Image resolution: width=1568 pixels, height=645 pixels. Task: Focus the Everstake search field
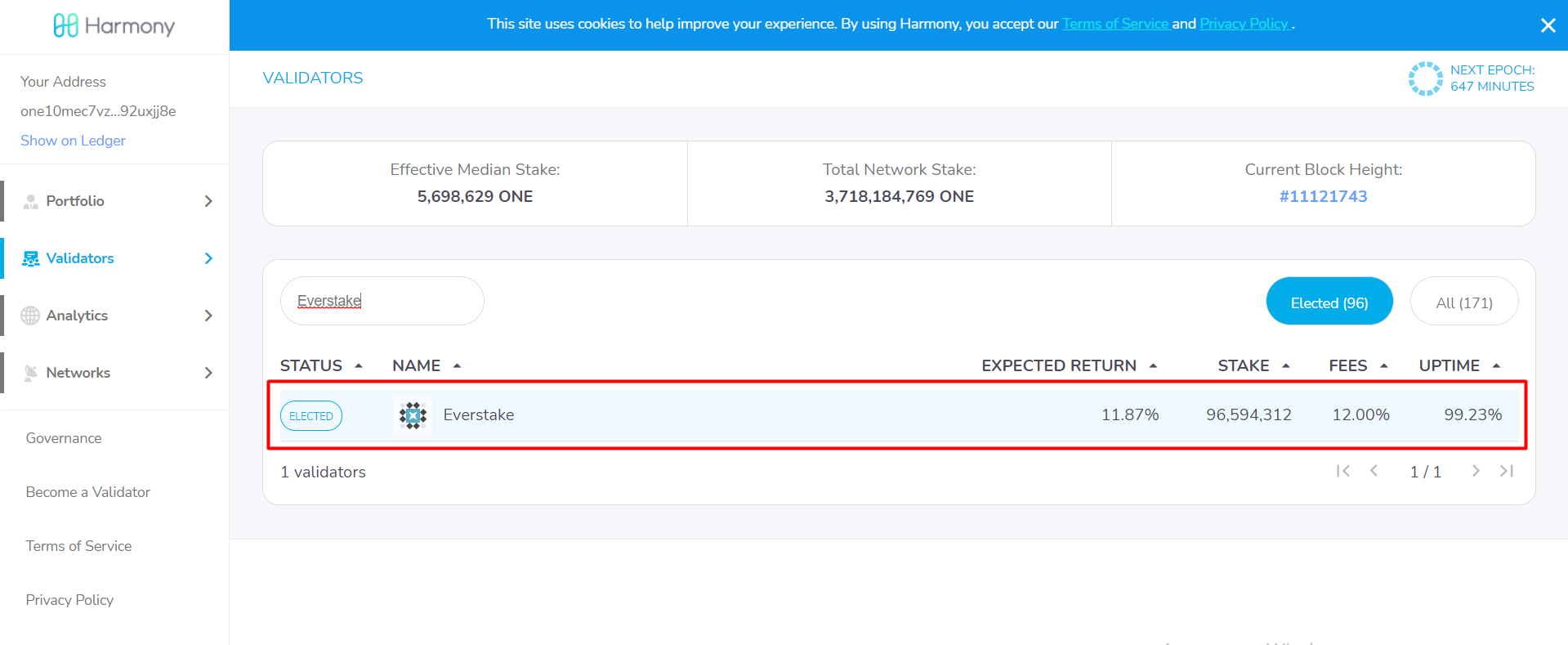[382, 301]
